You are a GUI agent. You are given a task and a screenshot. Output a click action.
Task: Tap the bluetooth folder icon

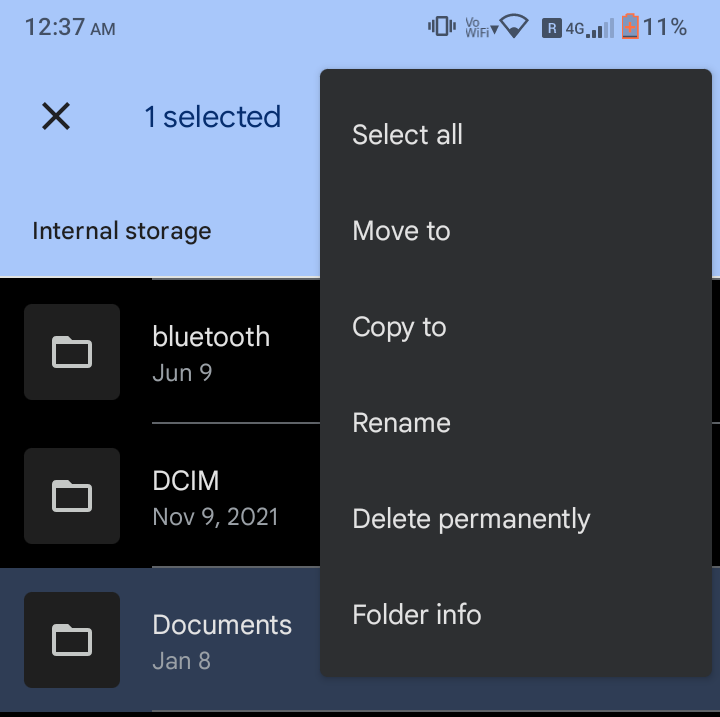click(x=72, y=352)
